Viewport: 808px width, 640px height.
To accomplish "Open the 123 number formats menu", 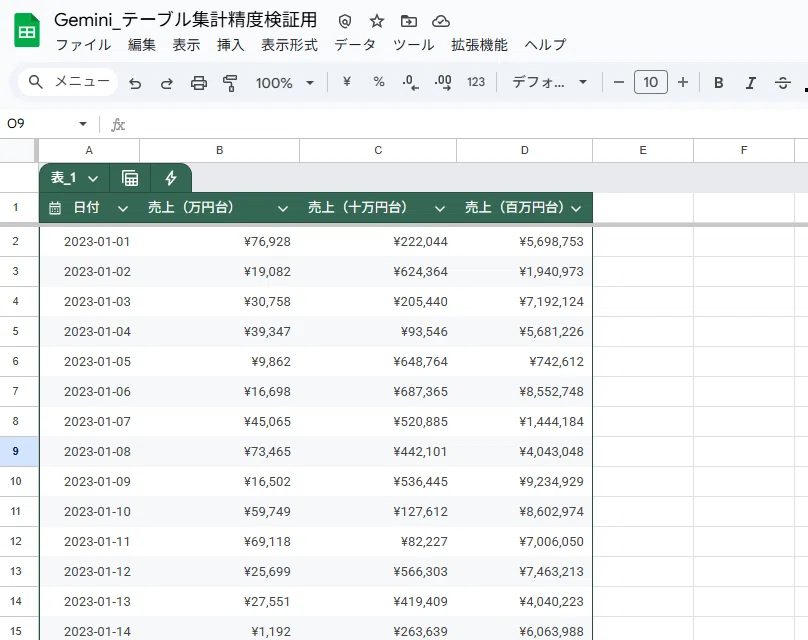I will click(x=476, y=82).
